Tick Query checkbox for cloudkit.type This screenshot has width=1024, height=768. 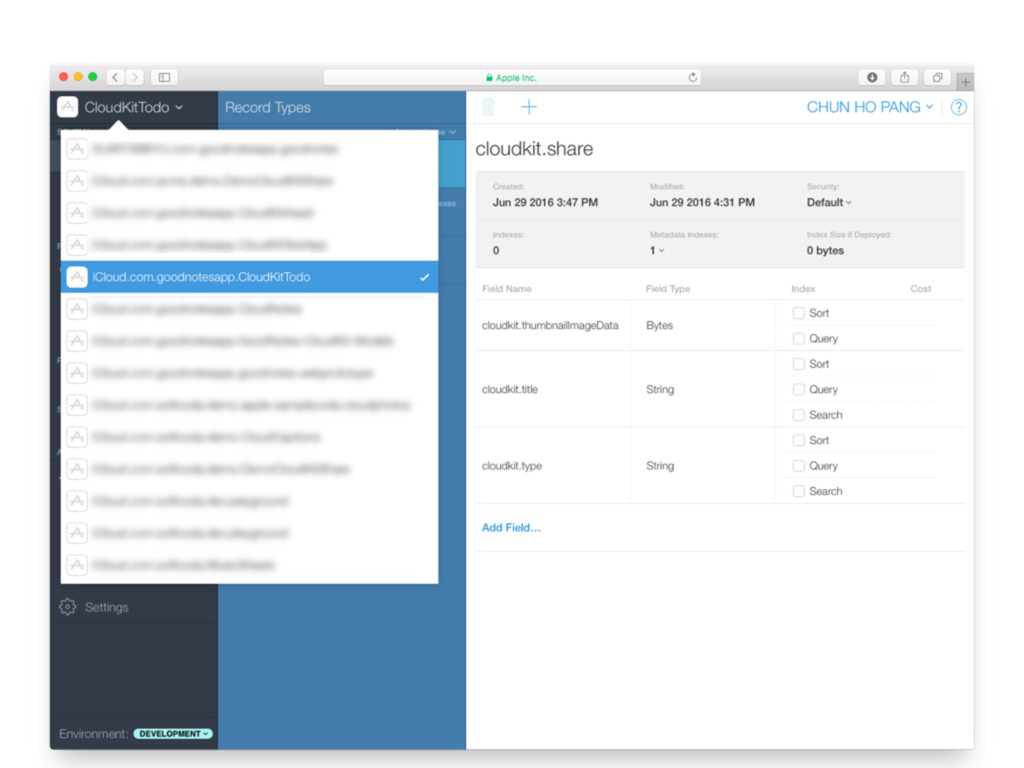(x=798, y=466)
